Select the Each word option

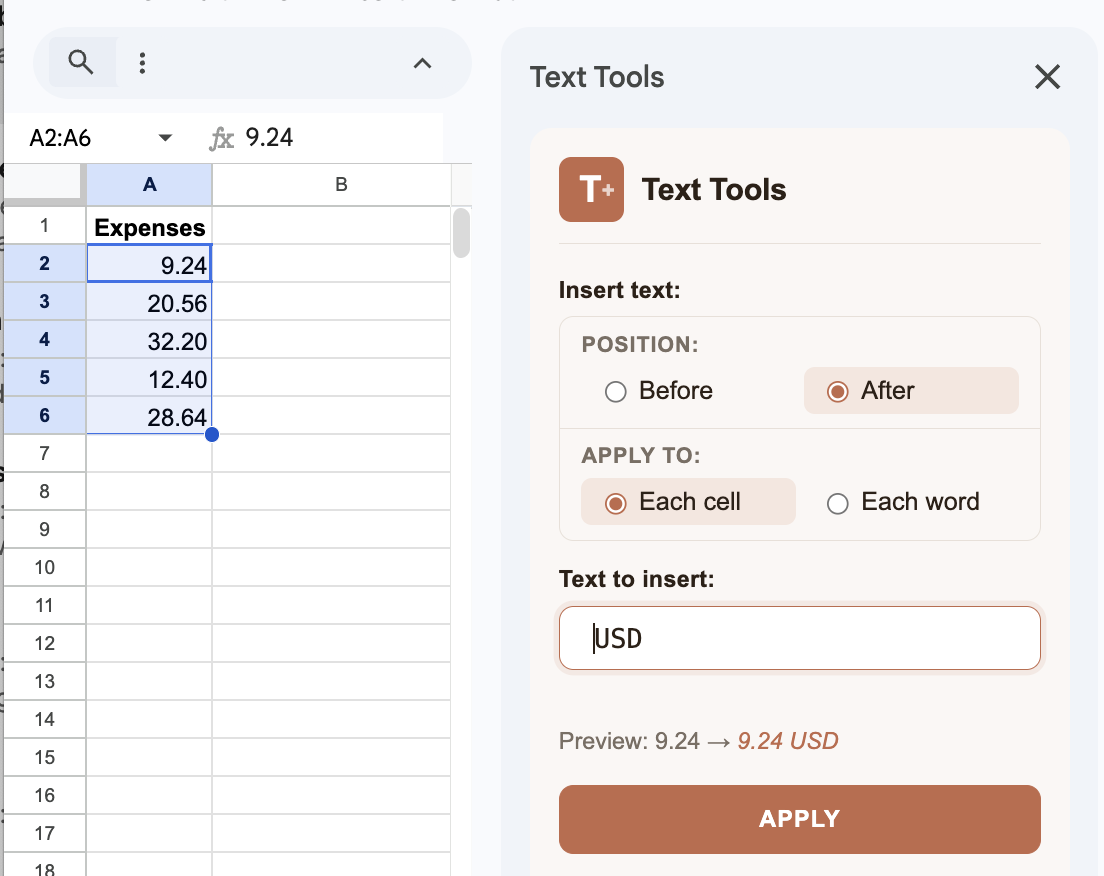pyautogui.click(x=837, y=503)
